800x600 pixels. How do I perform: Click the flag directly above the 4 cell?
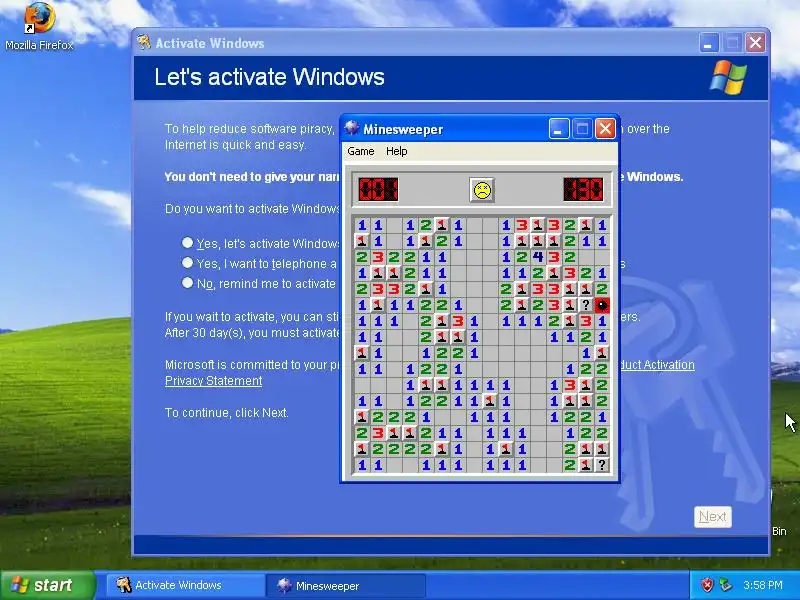click(x=538, y=241)
